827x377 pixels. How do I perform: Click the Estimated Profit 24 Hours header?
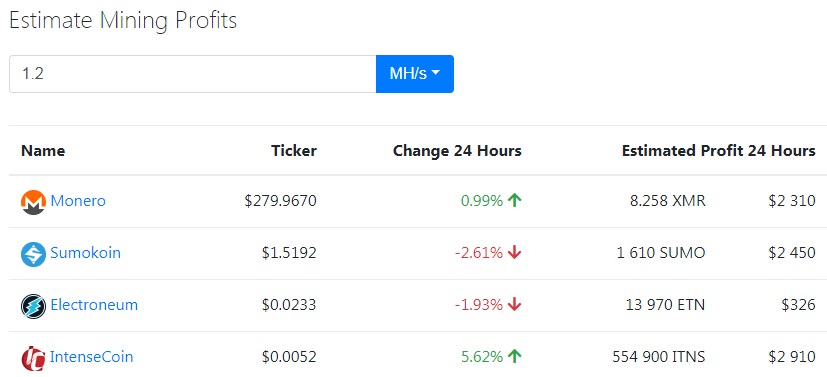coord(718,151)
